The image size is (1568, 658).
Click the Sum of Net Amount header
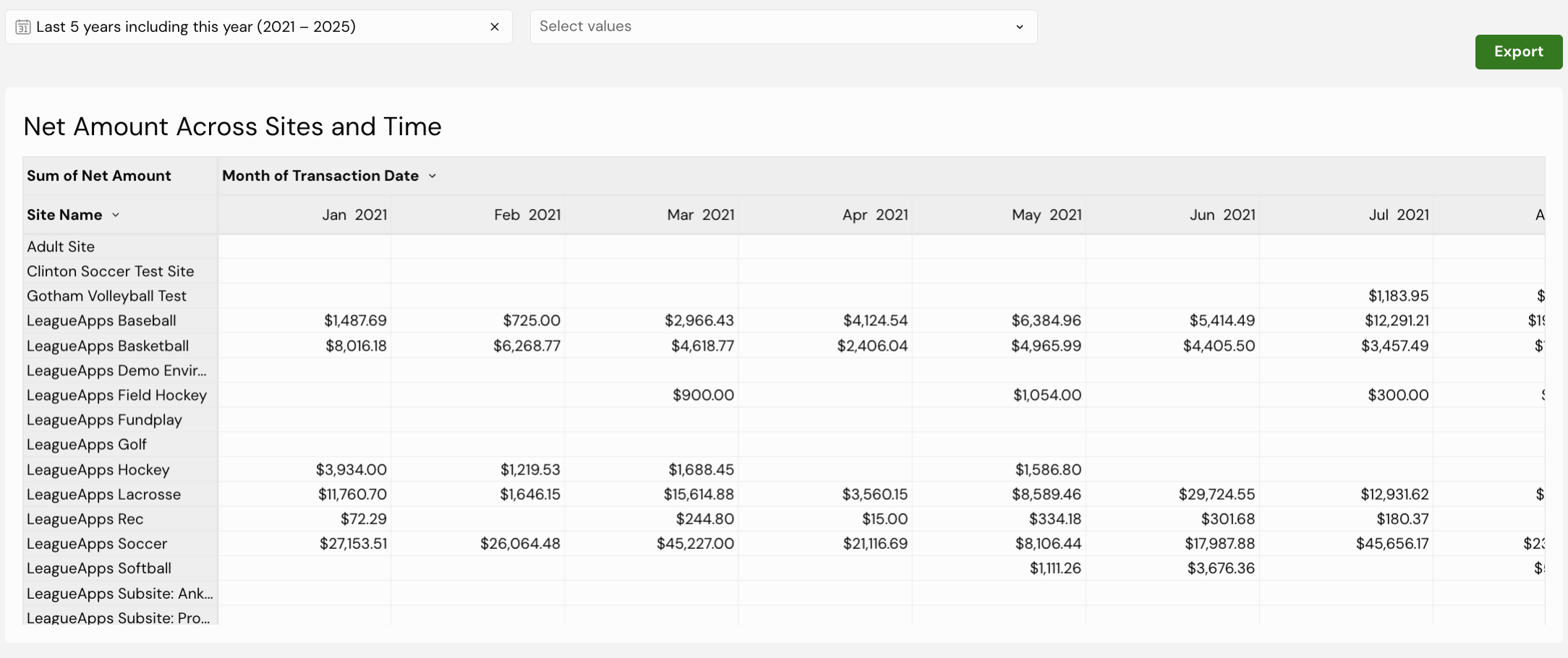pyautogui.click(x=99, y=176)
